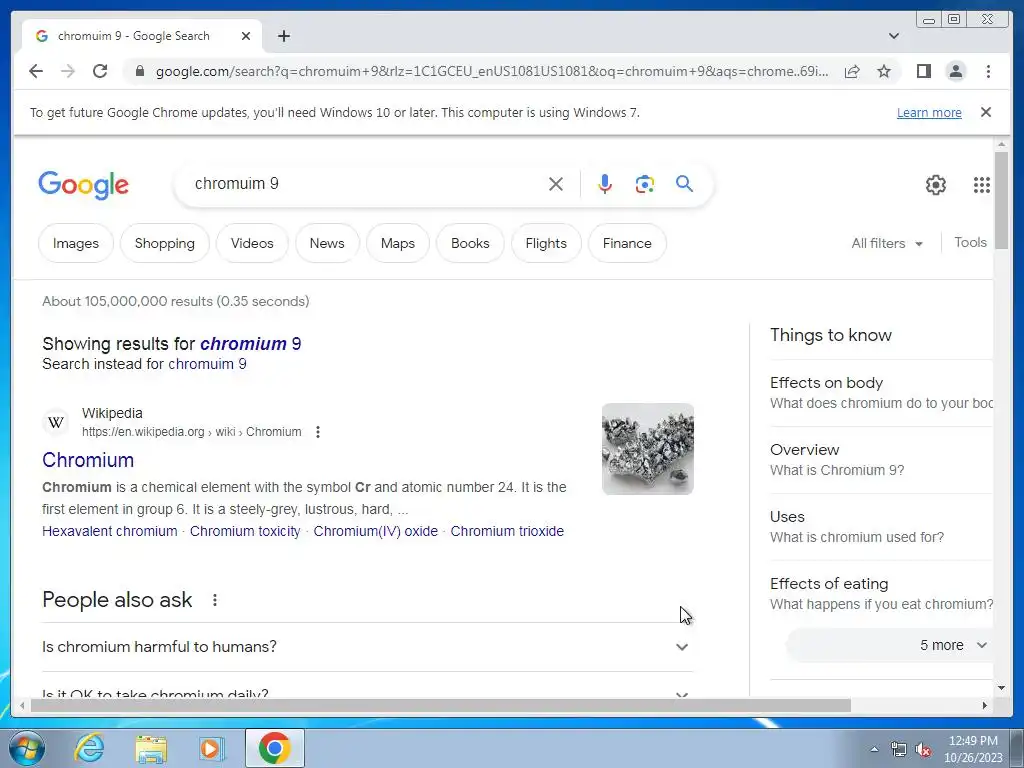Screen dimensions: 1024x768
Task: Share this page icon in address bar
Action: (x=852, y=71)
